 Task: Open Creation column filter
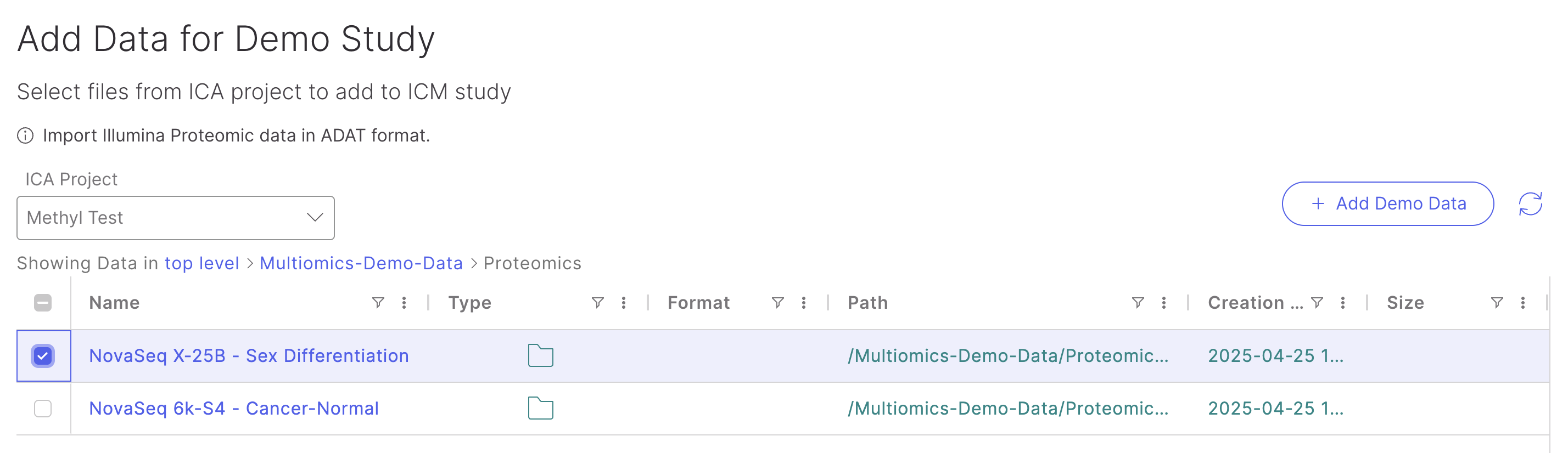(x=1317, y=303)
